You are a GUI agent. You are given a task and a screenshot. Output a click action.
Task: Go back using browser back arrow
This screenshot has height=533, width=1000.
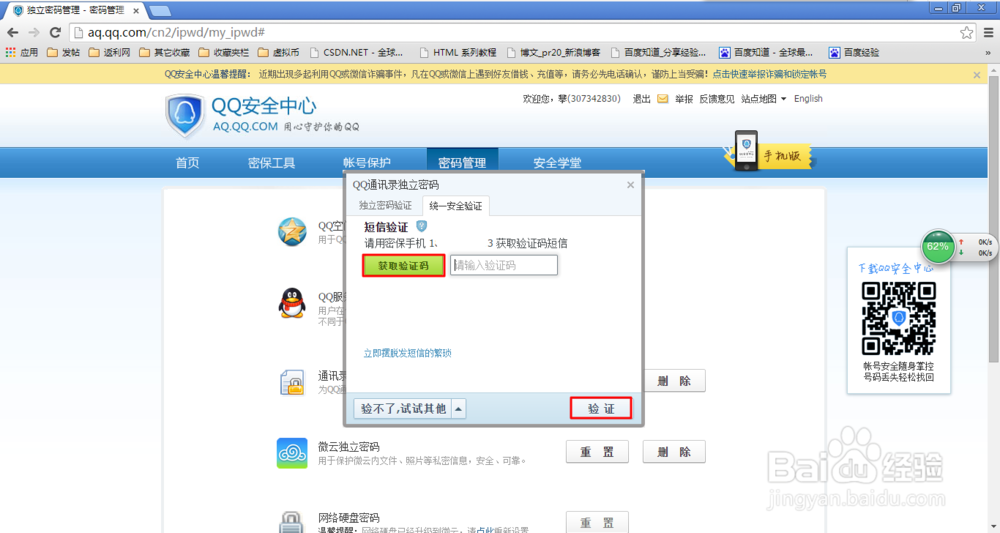13,33
